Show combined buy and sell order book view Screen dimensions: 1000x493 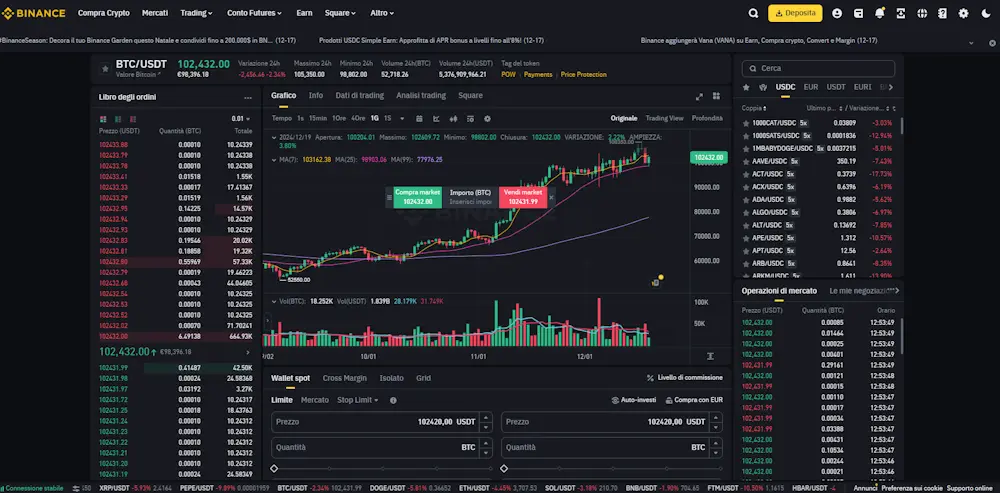[103, 119]
